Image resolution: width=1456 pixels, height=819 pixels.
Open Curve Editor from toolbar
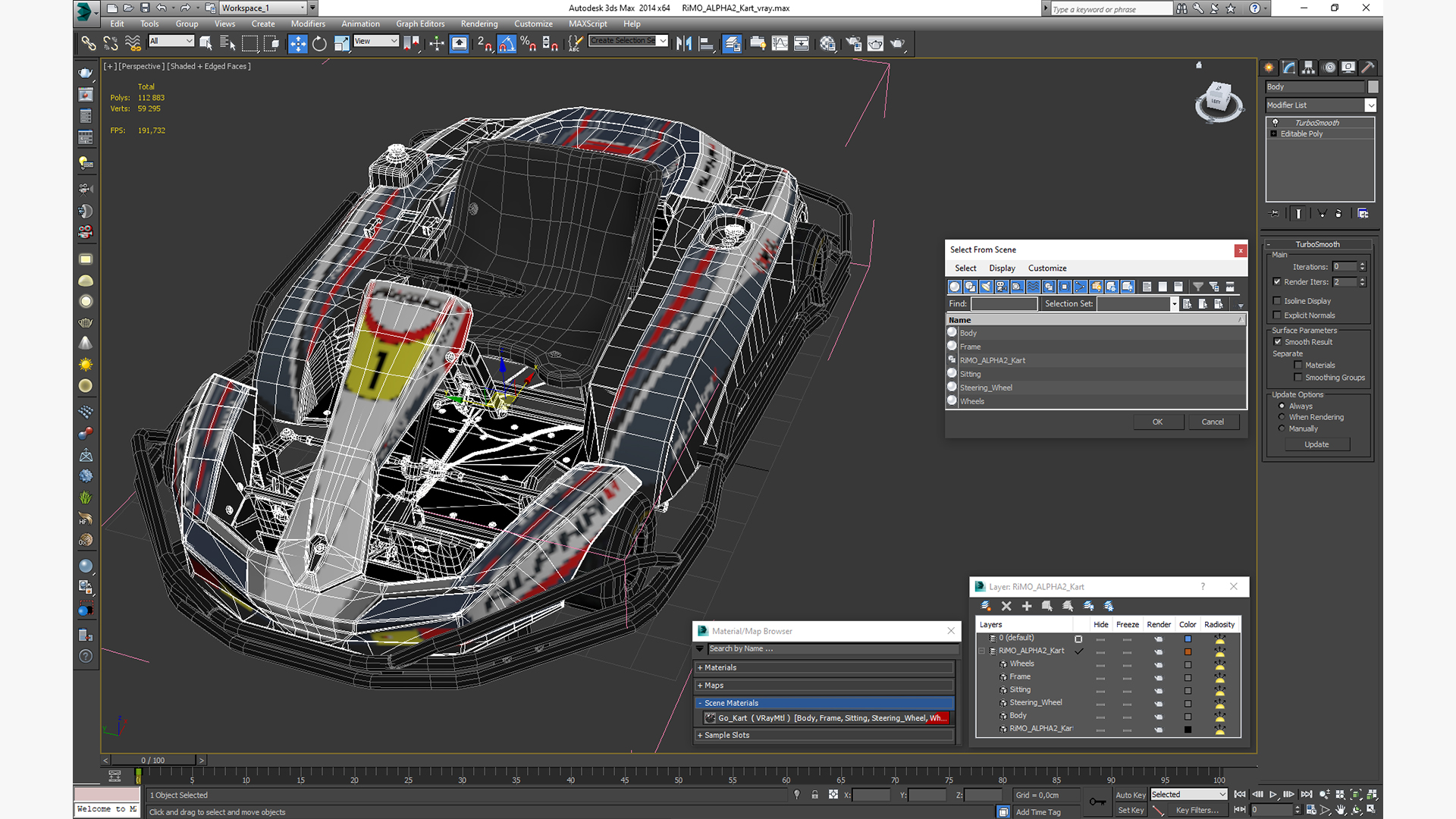point(780,44)
